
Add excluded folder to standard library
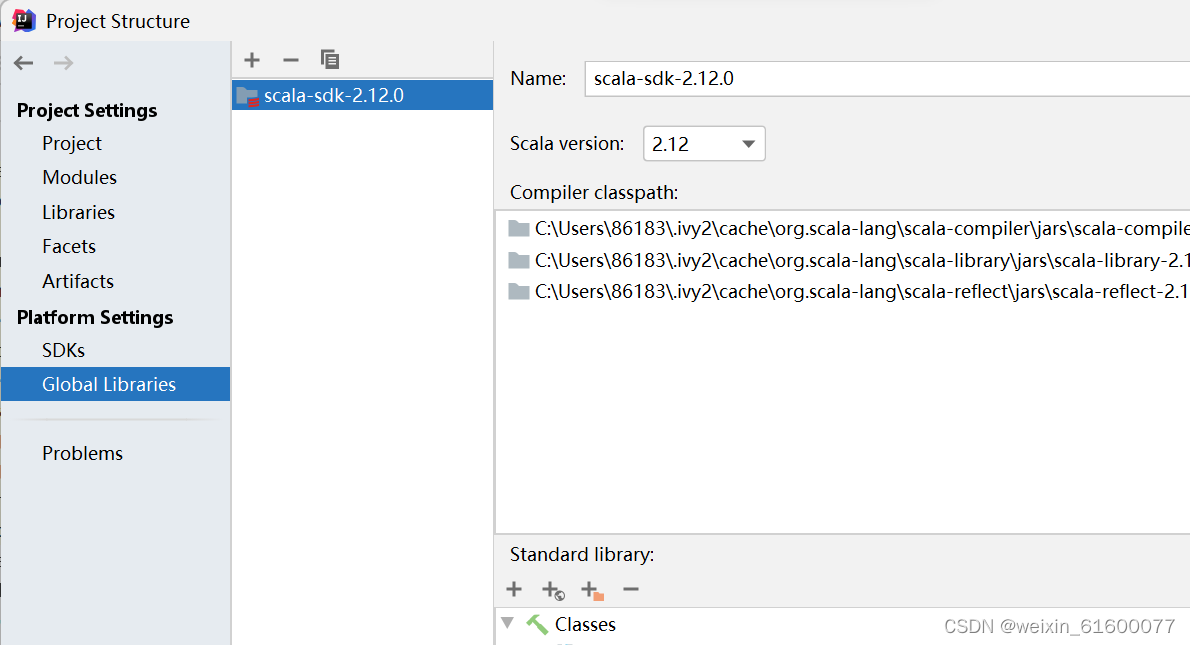tap(592, 590)
